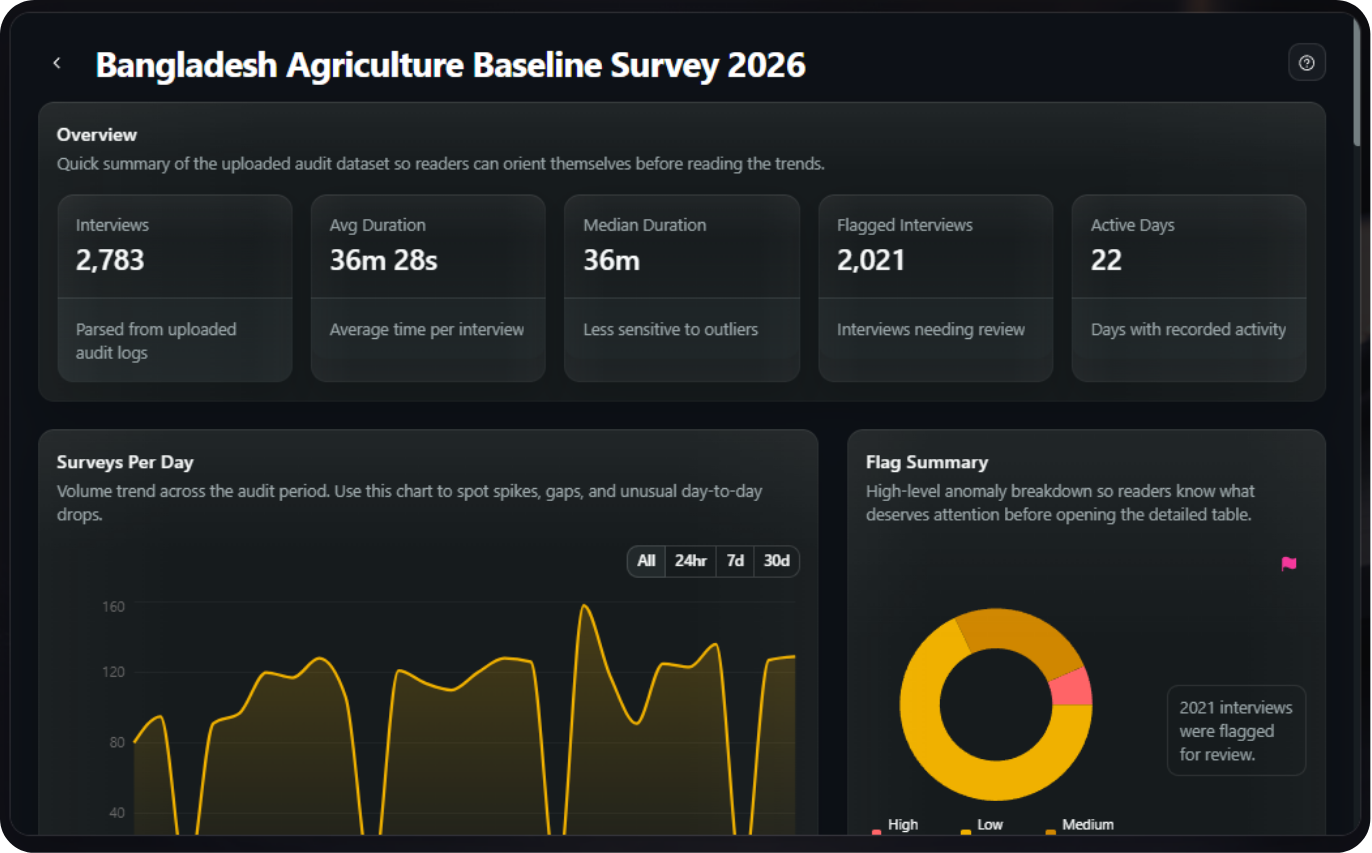Click the Medium legend label
The image size is (1372, 853).
(1088, 825)
